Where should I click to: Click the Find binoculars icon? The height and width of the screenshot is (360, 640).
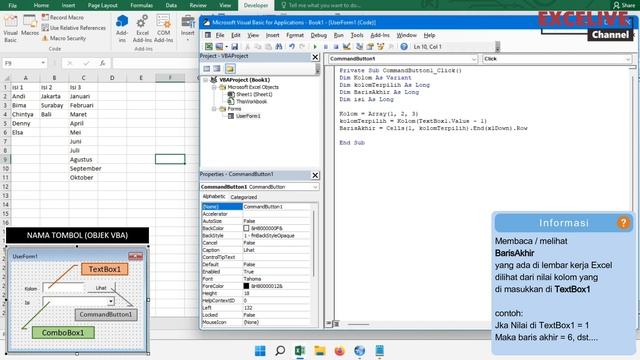tap(279, 47)
